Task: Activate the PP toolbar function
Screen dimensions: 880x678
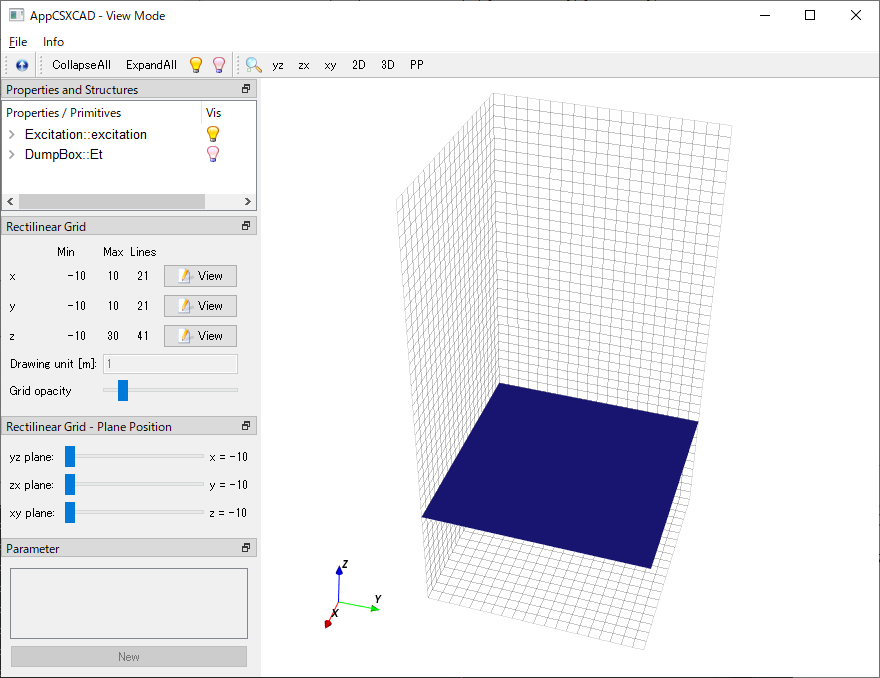Action: point(416,64)
